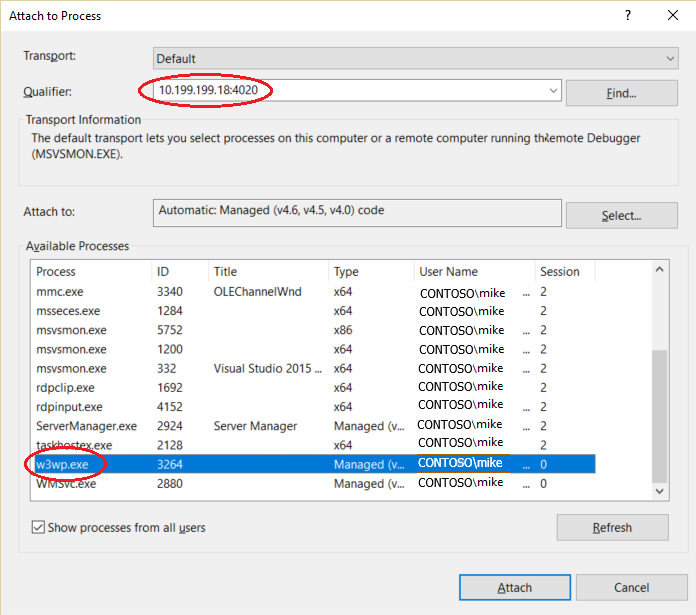
Task: Click the process list scrollbar thumb
Action: (659, 416)
